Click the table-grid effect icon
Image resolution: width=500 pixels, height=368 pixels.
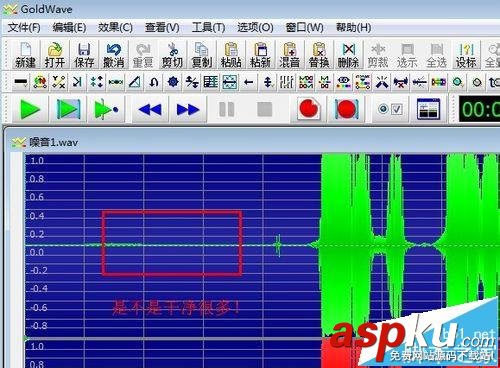tap(211, 82)
